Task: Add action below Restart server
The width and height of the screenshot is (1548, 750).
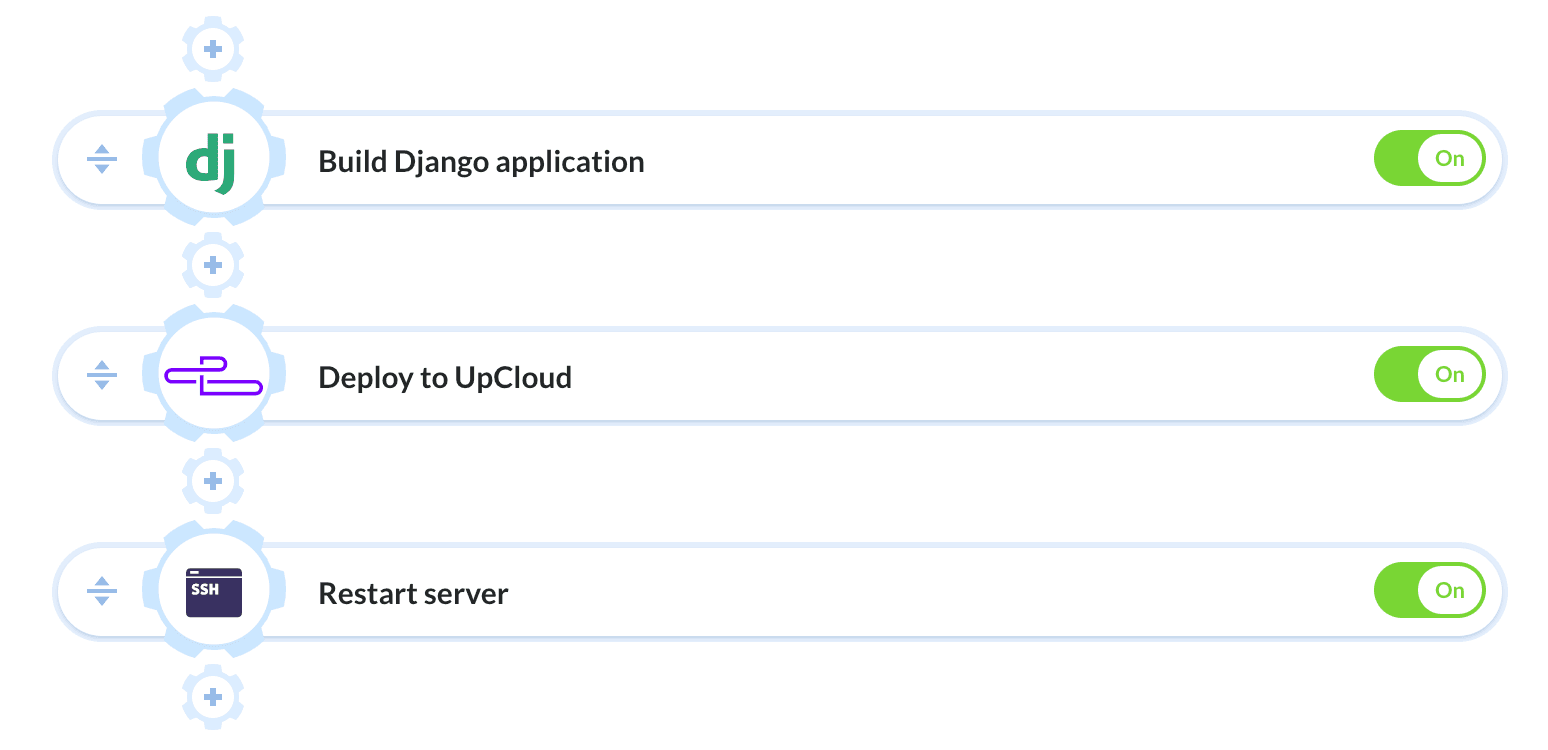Action: [212, 696]
